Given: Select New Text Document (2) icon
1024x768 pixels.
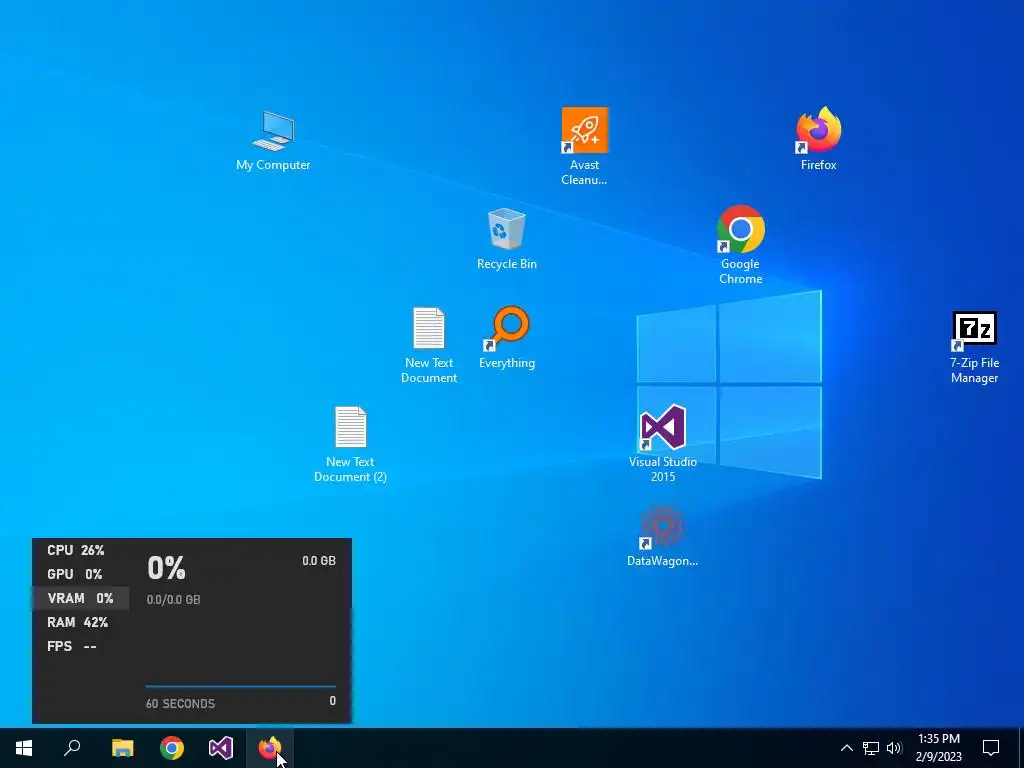Looking at the screenshot, I should pos(351,444).
